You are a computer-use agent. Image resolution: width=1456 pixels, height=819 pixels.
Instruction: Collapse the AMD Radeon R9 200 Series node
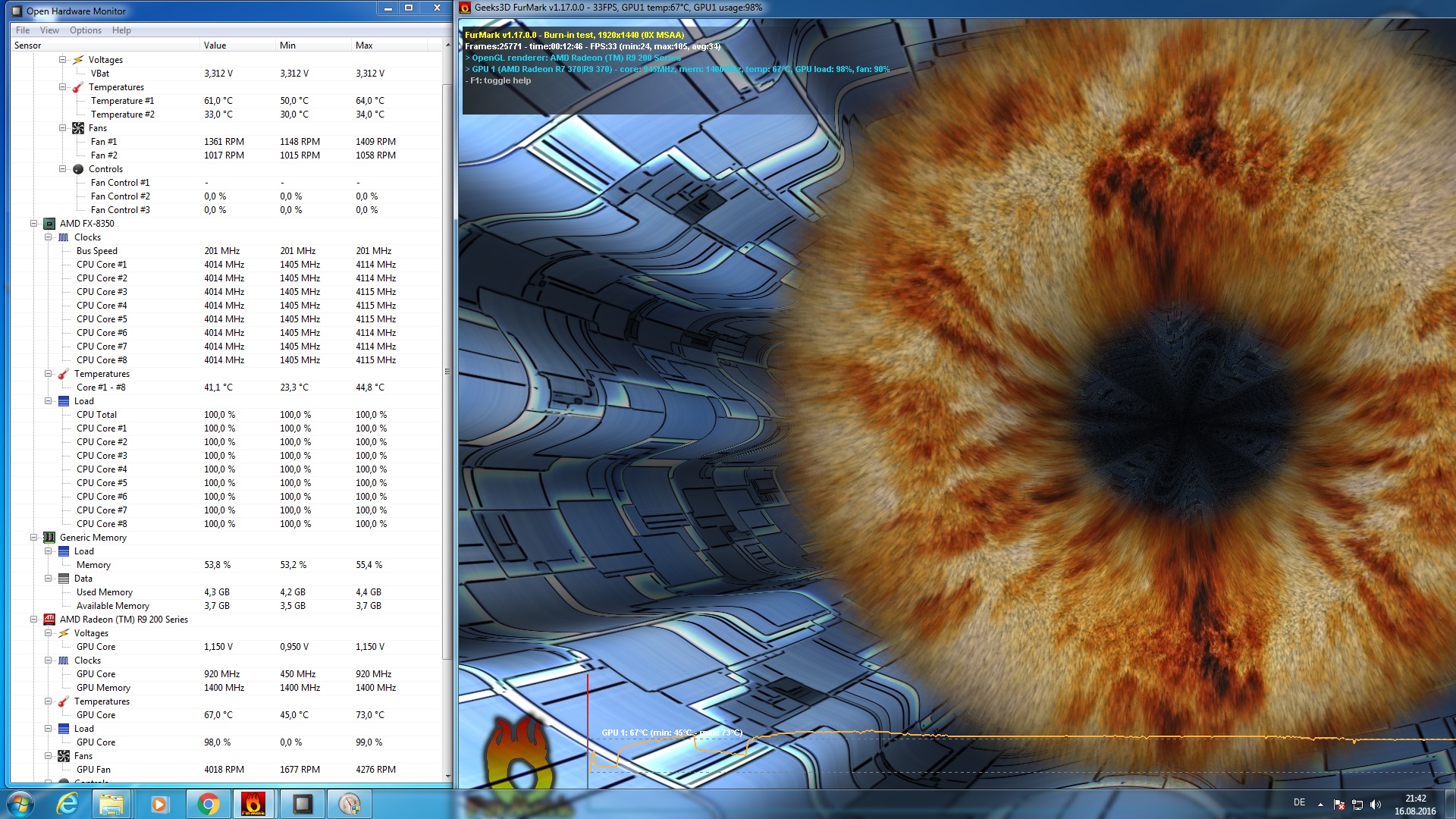[x=33, y=620]
